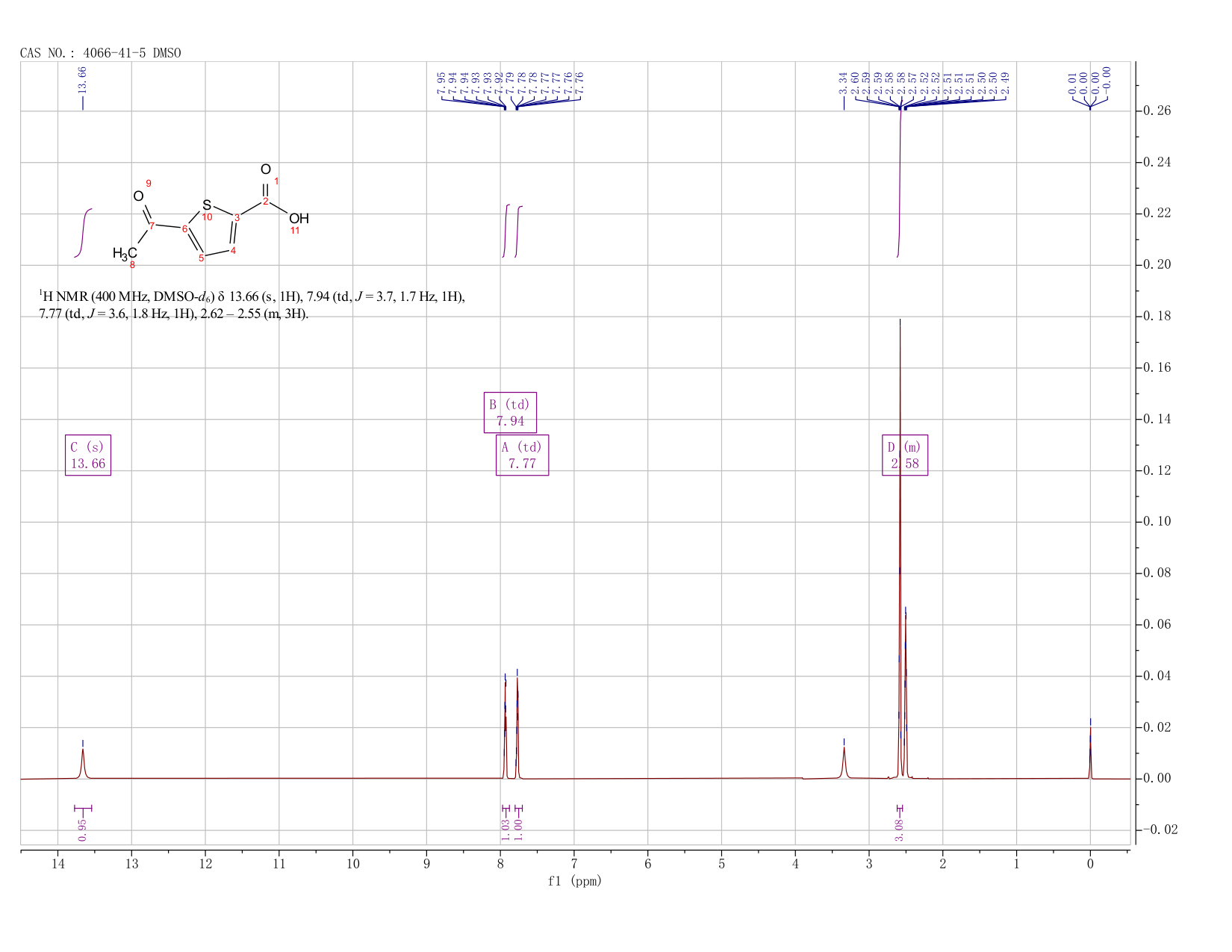This screenshot has width=1232, height=952.
Task: Click the 0.26 intensity axis label
Action: pos(1157,111)
